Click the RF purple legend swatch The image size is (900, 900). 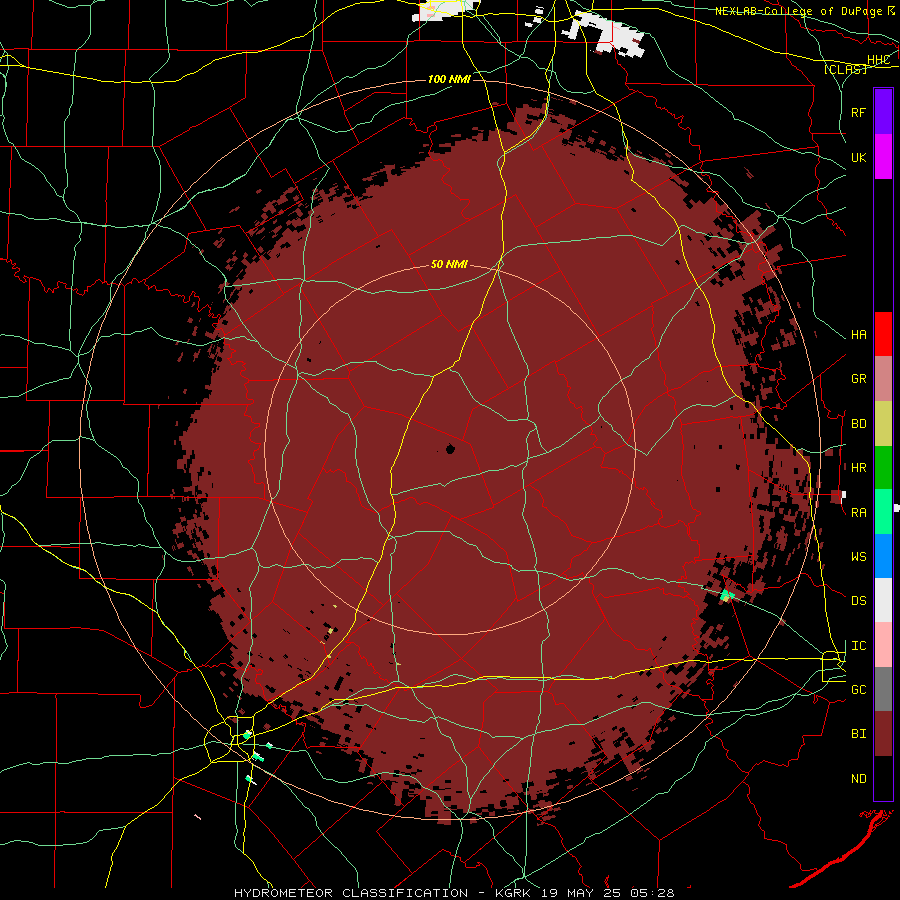883,112
